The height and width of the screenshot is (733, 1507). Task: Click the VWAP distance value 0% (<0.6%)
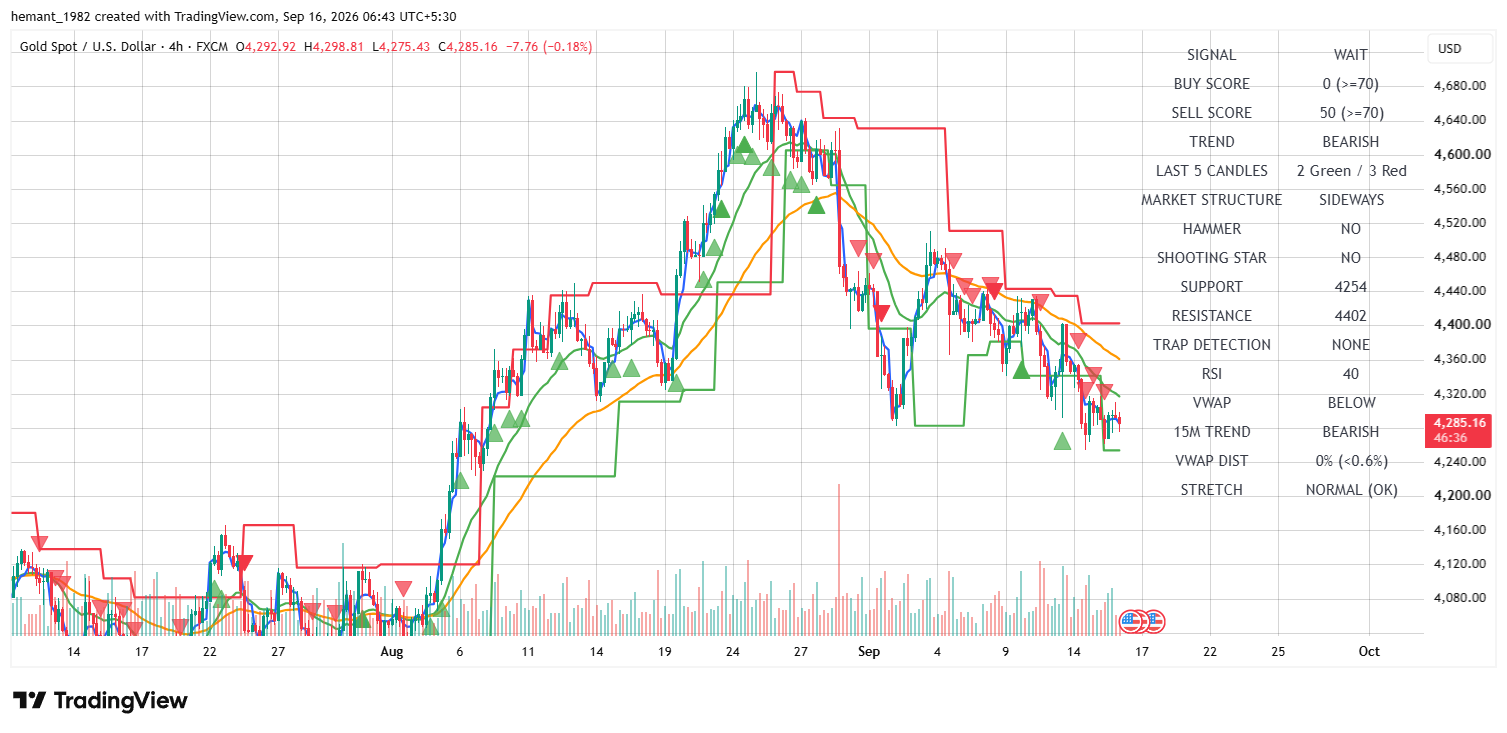[x=1351, y=461]
